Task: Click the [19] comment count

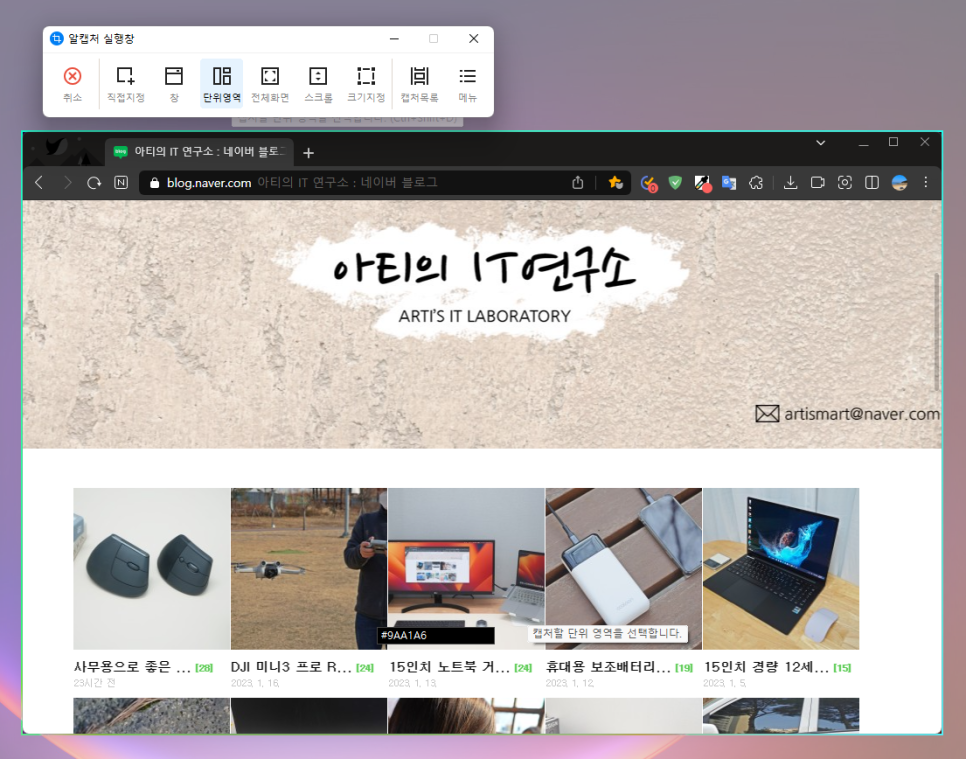Action: pyautogui.click(x=684, y=668)
